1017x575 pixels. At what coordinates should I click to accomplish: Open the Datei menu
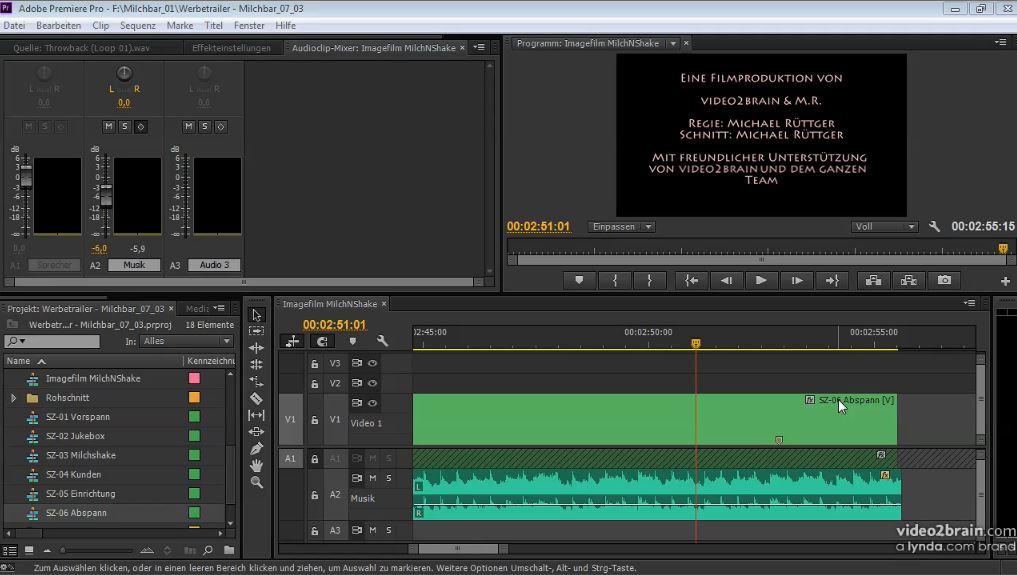click(x=14, y=25)
